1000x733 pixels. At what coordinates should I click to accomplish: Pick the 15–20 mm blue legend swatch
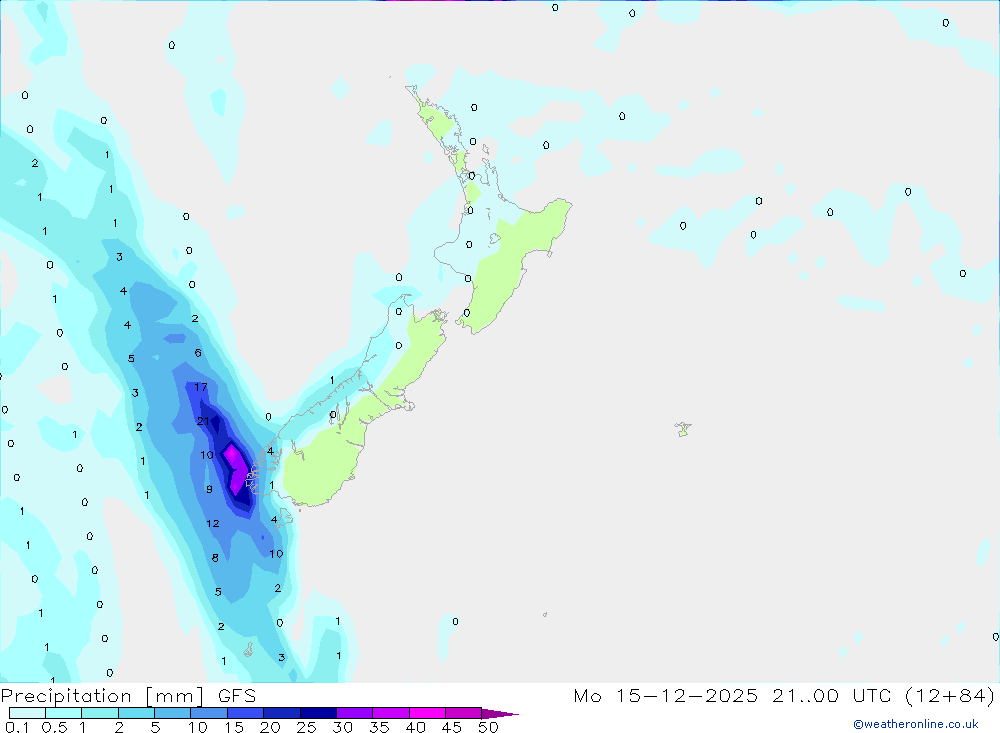pos(246,713)
